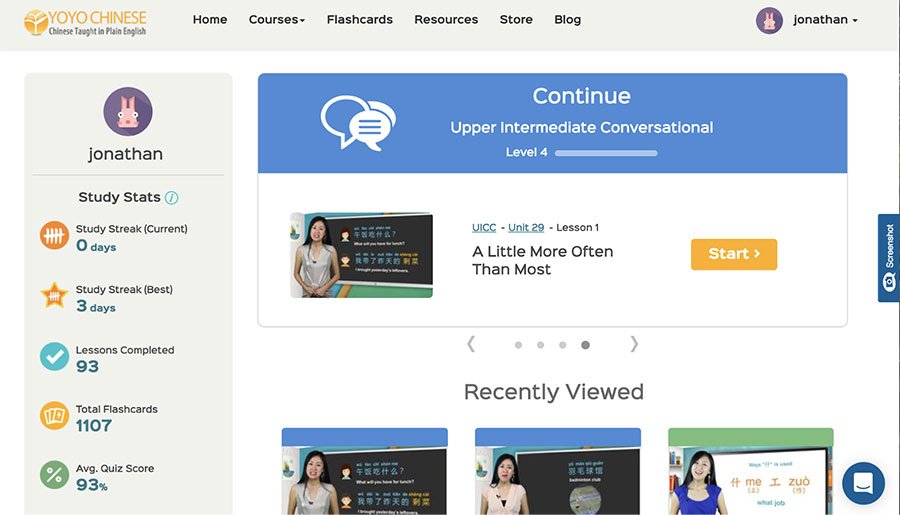Click the Lessons Completed checkmark icon
The height and width of the screenshot is (515, 900).
coord(55,356)
